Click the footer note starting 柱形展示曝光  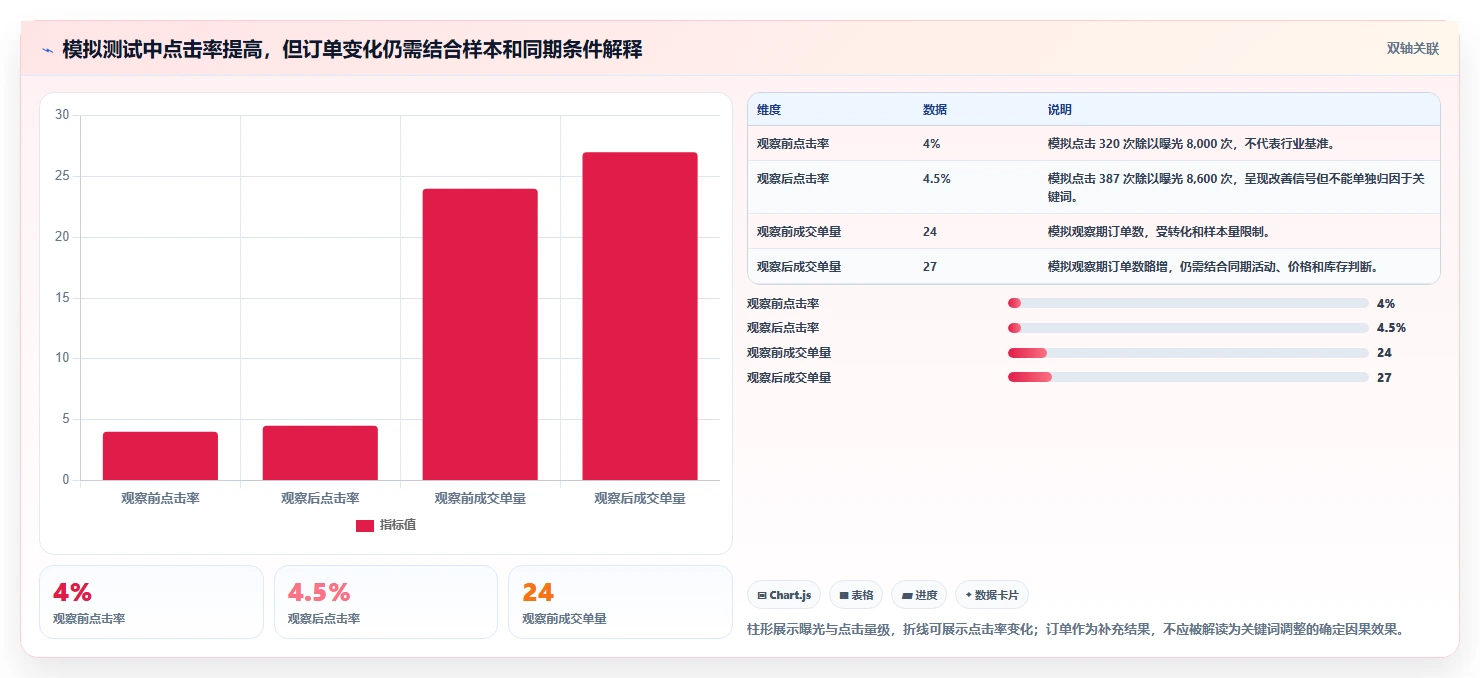tap(1077, 630)
